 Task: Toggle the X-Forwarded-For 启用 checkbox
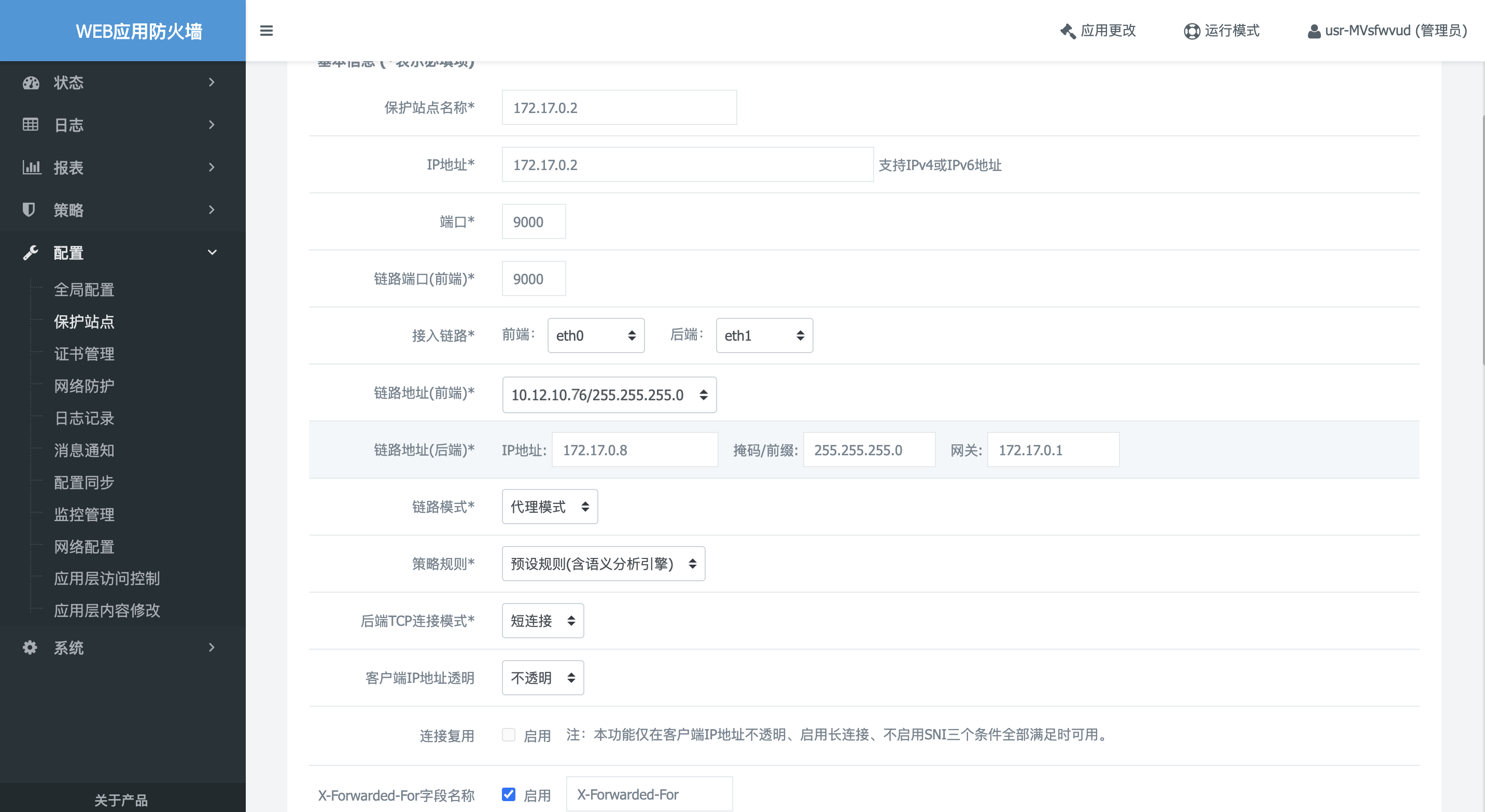509,794
